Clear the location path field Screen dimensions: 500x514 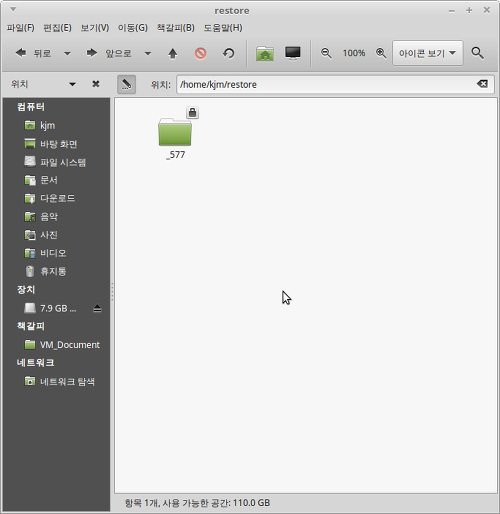[482, 84]
